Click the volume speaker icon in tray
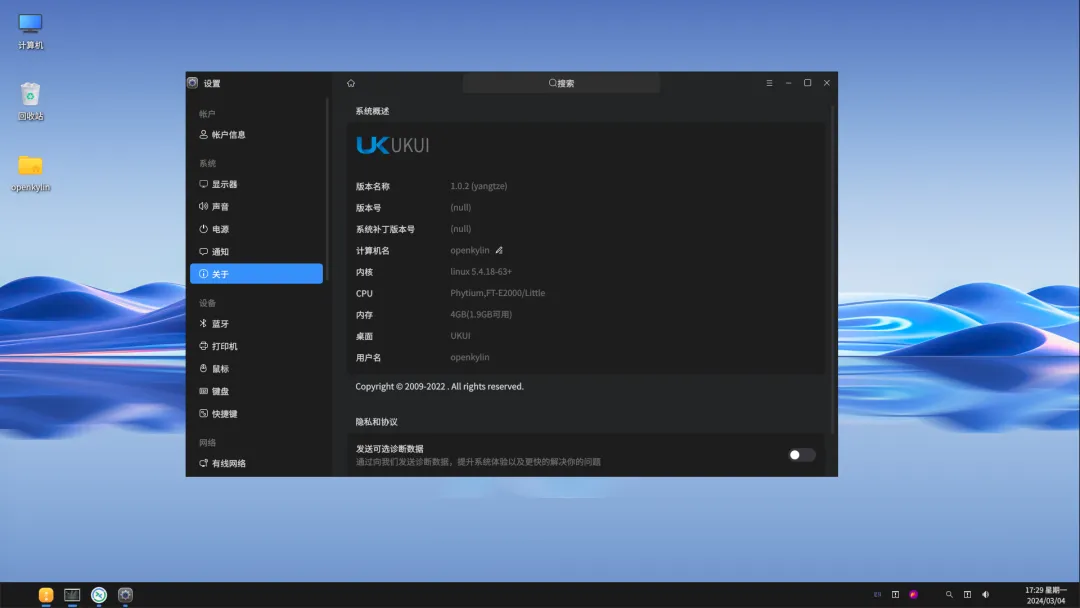This screenshot has width=1080, height=608. 986,595
